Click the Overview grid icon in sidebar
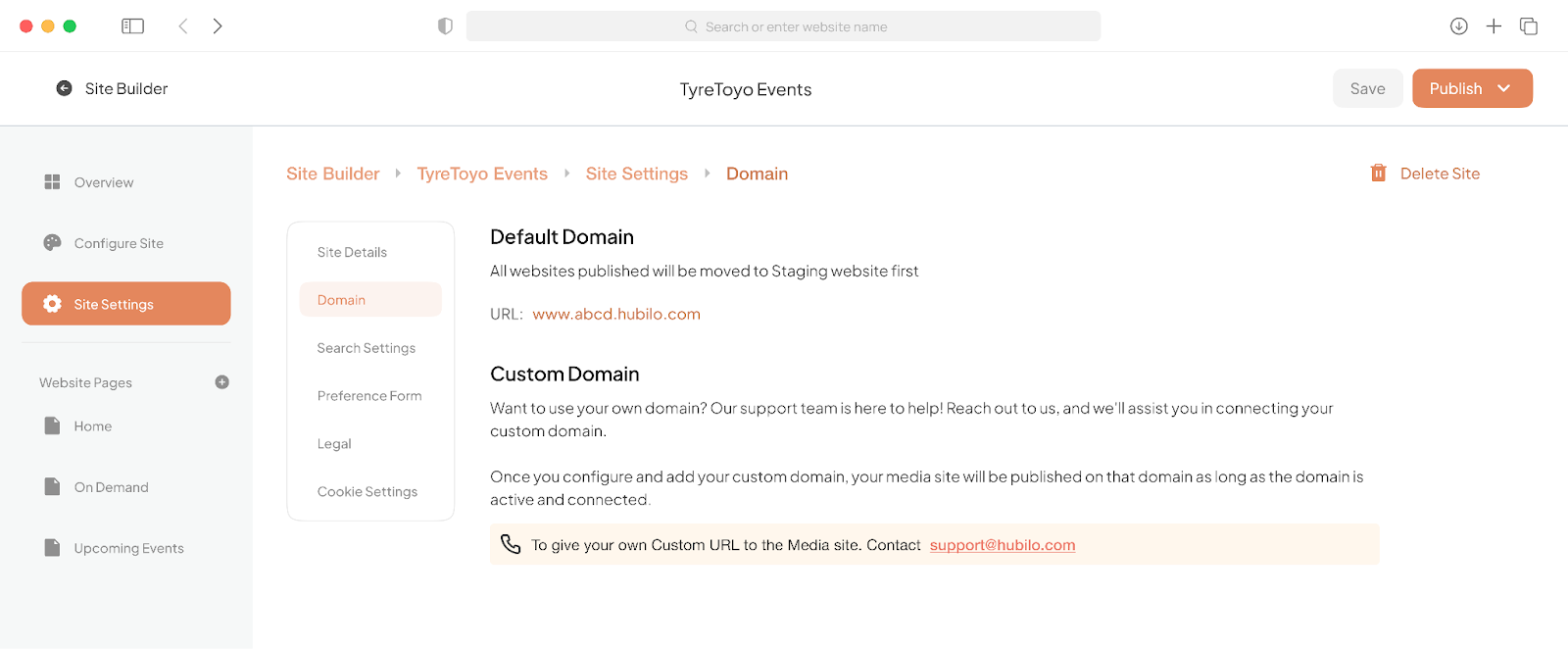 52,182
